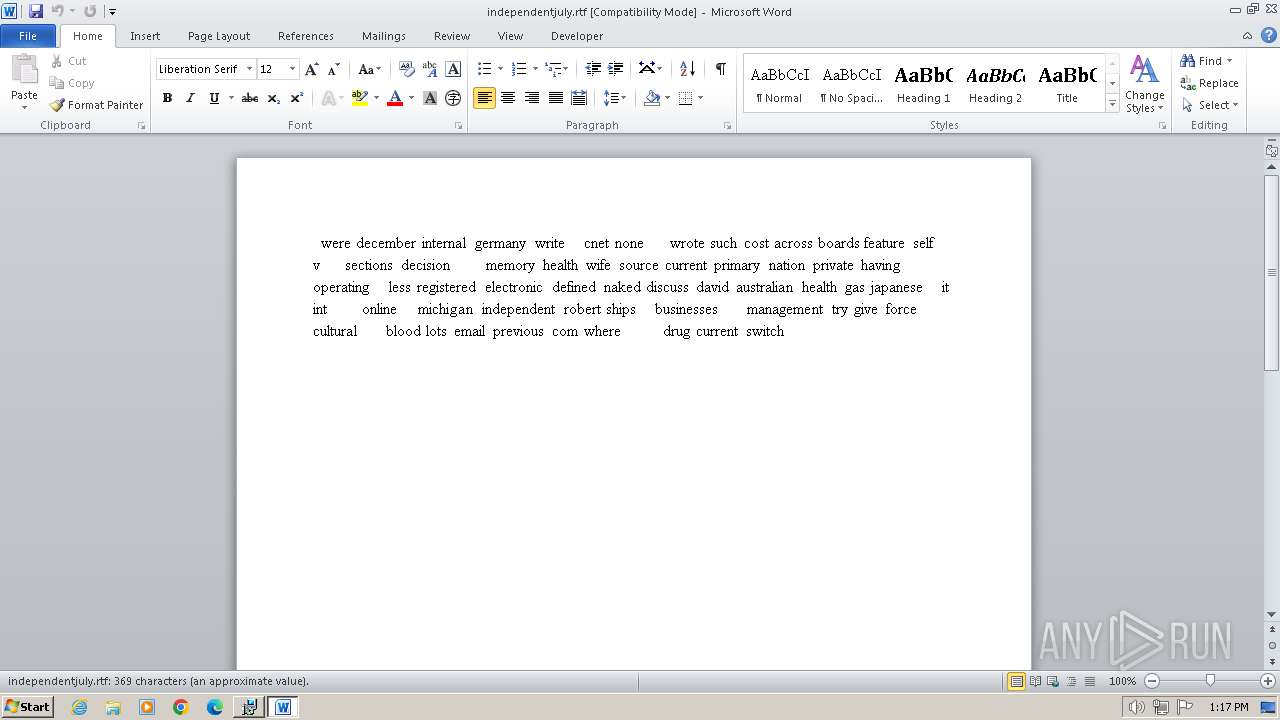
Task: Switch to the References tab
Action: click(306, 36)
